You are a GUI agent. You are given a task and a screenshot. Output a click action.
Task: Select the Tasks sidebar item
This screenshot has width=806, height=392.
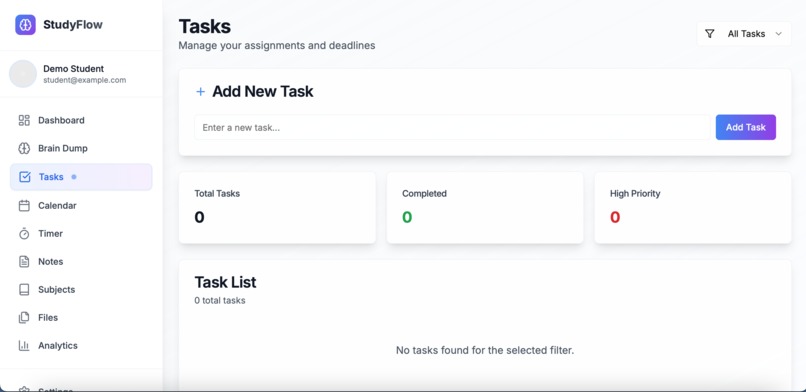point(81,177)
